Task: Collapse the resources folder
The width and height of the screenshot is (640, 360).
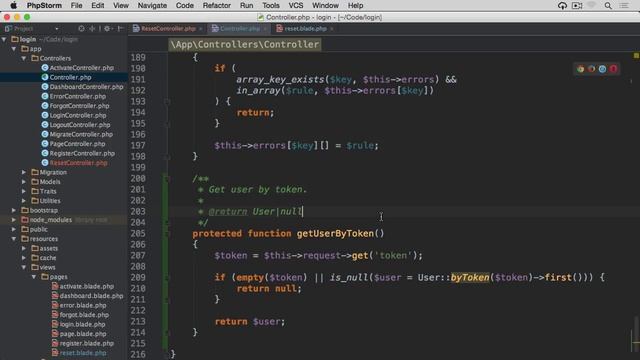Action: click(x=14, y=239)
